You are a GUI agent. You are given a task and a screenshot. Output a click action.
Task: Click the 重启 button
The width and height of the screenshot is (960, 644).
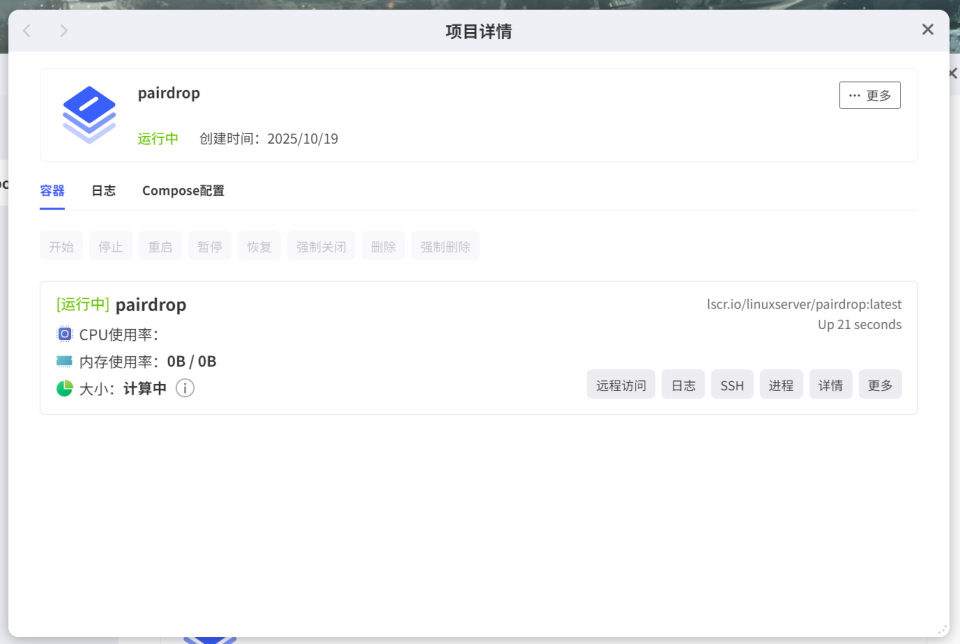(160, 246)
